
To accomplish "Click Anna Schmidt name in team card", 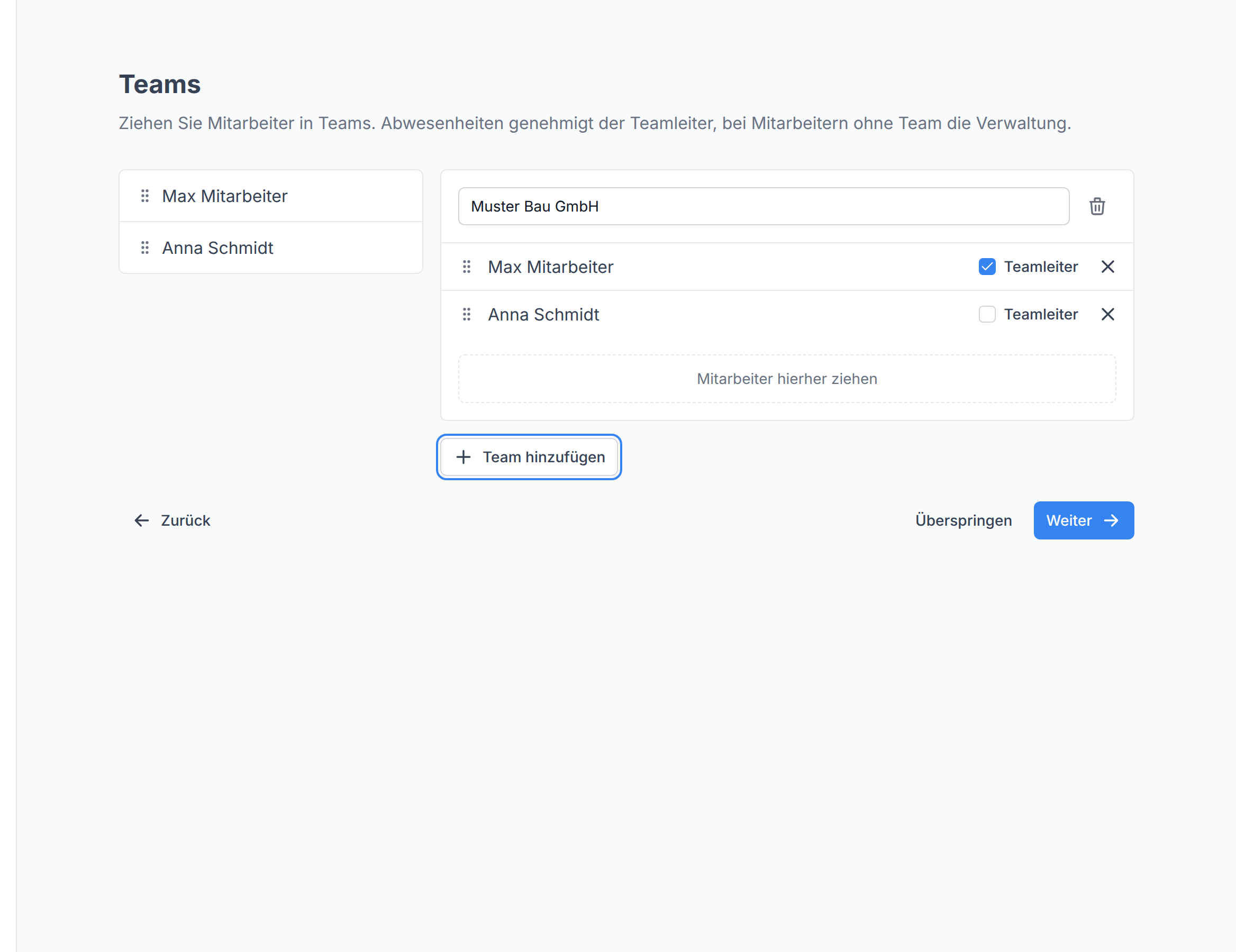I will tap(543, 314).
